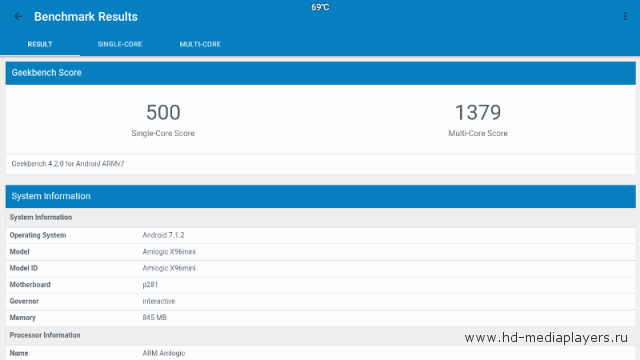Open the MULTI-CORE tab
This screenshot has height=360, width=640.
point(200,44)
